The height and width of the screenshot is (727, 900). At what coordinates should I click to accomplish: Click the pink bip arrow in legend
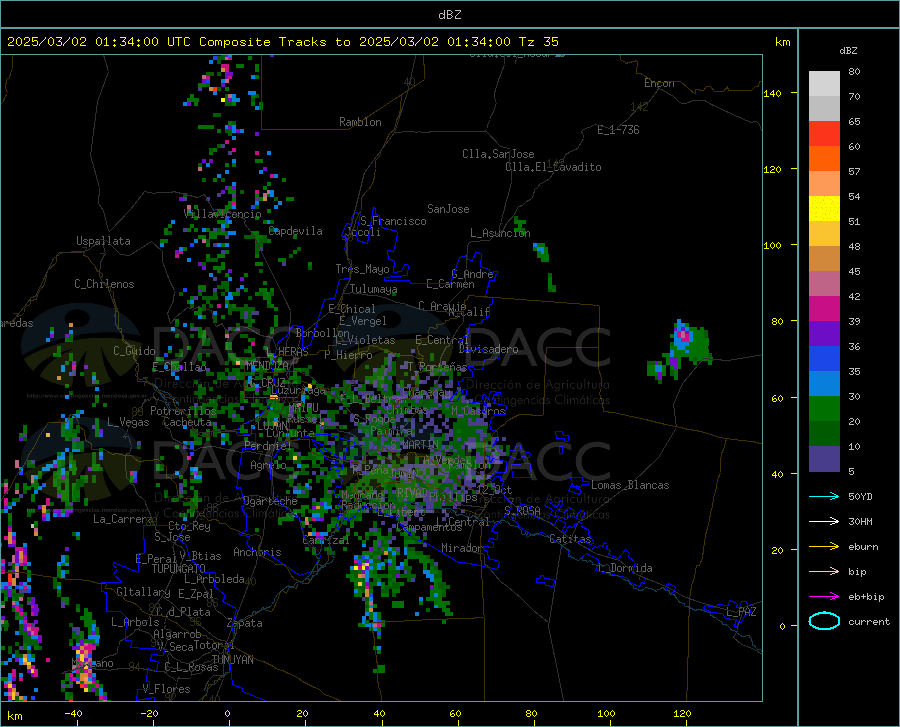click(824, 572)
